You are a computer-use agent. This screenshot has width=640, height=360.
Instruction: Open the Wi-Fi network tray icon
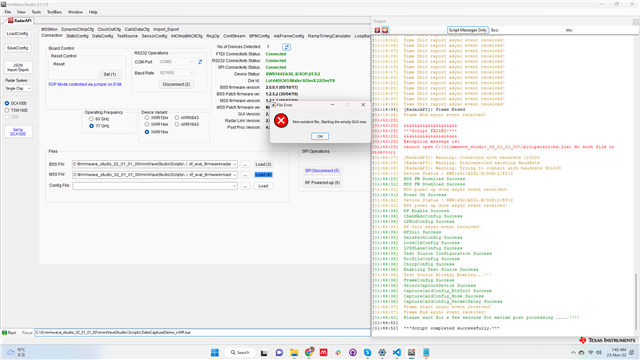[x=590, y=353]
